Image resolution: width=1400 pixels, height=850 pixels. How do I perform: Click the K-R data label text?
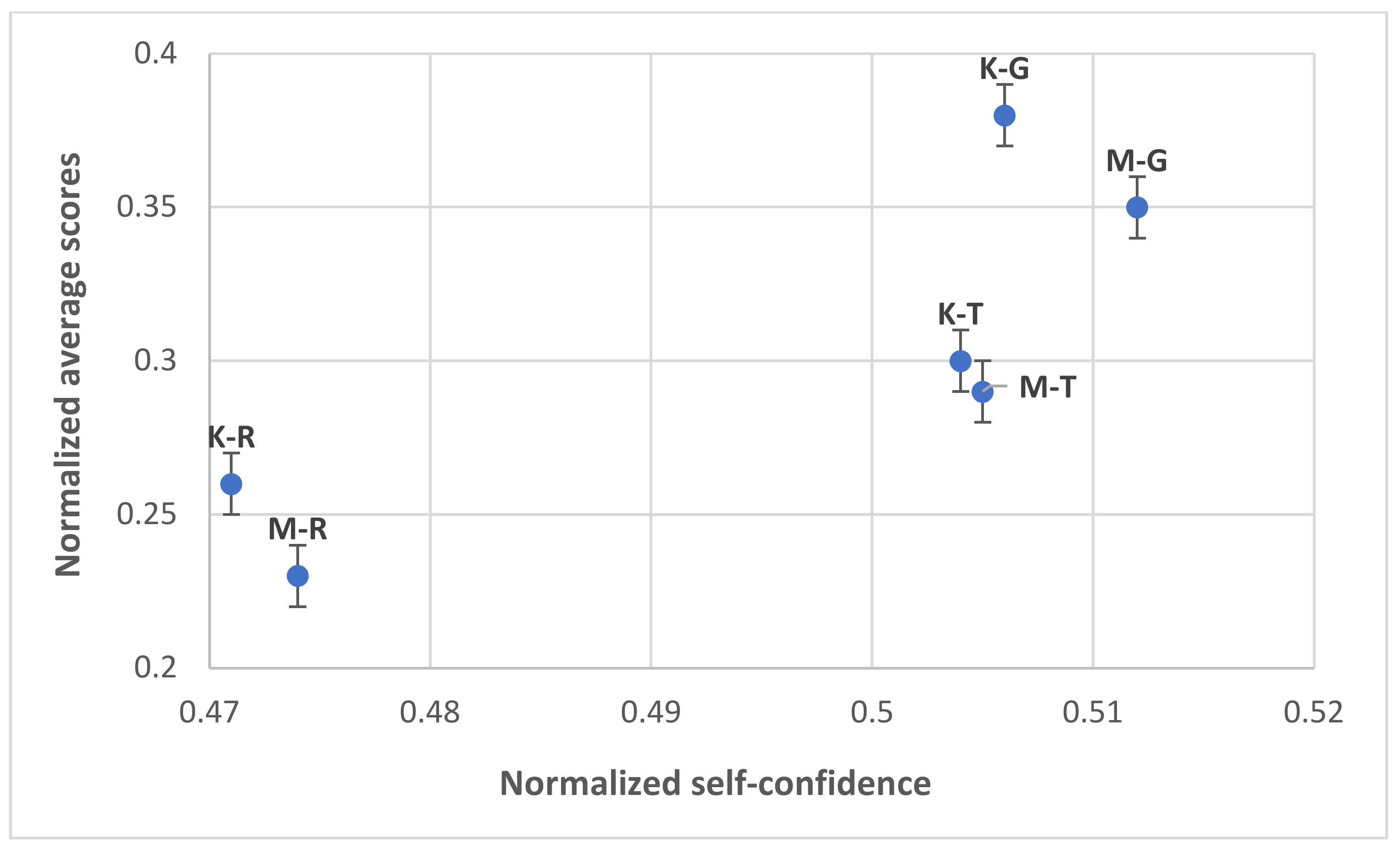(x=231, y=437)
